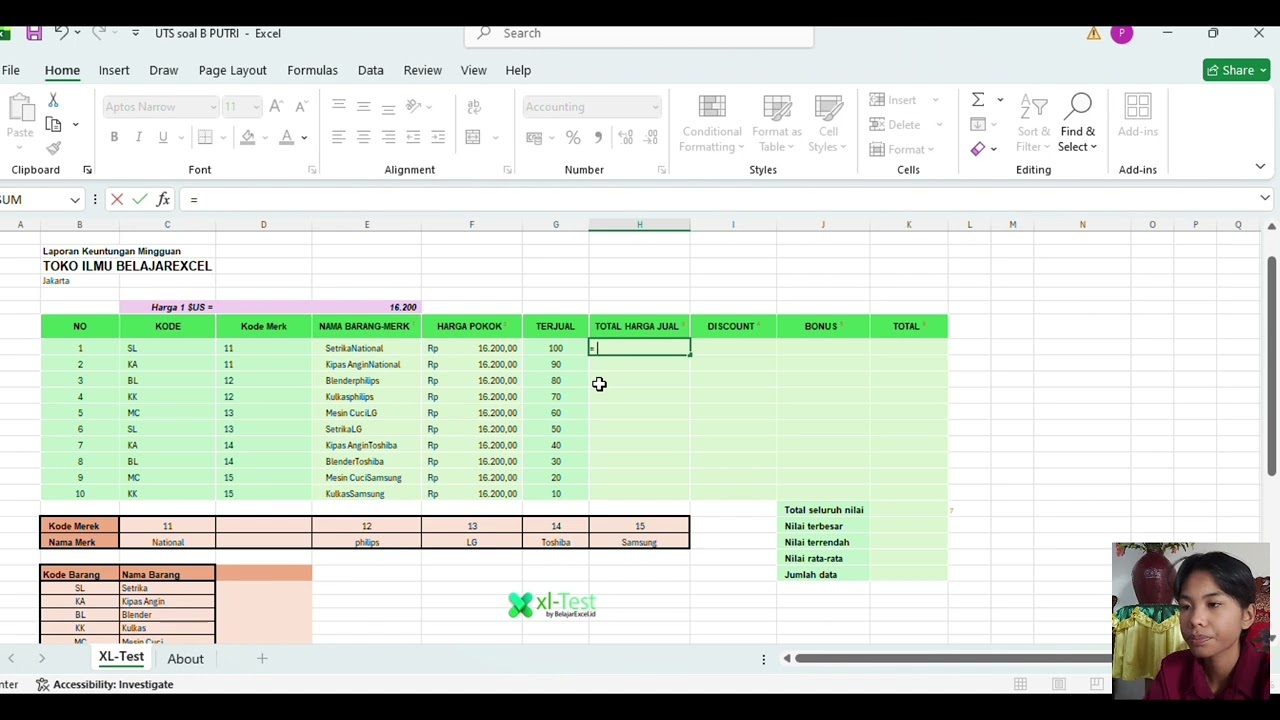Switch to the Insert tab
This screenshot has width=1280, height=720.
(x=114, y=70)
